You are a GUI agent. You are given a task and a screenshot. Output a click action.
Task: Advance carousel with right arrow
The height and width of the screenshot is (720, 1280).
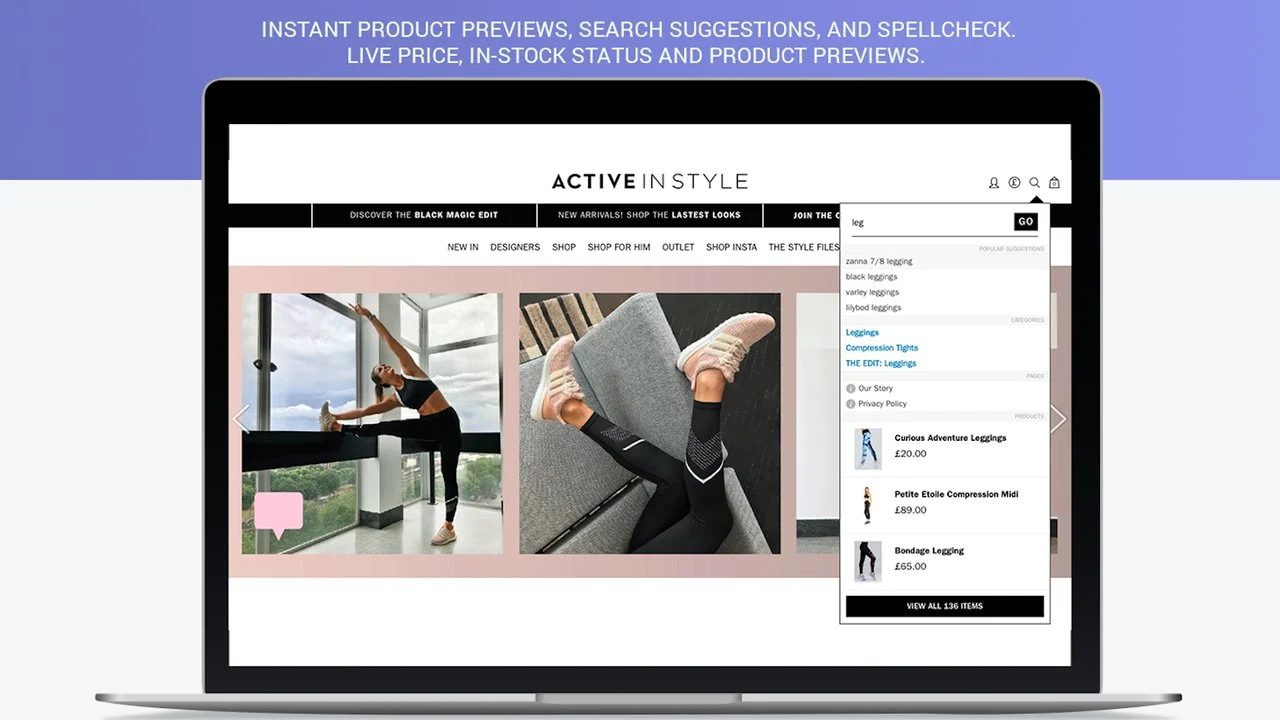pyautogui.click(x=1059, y=419)
